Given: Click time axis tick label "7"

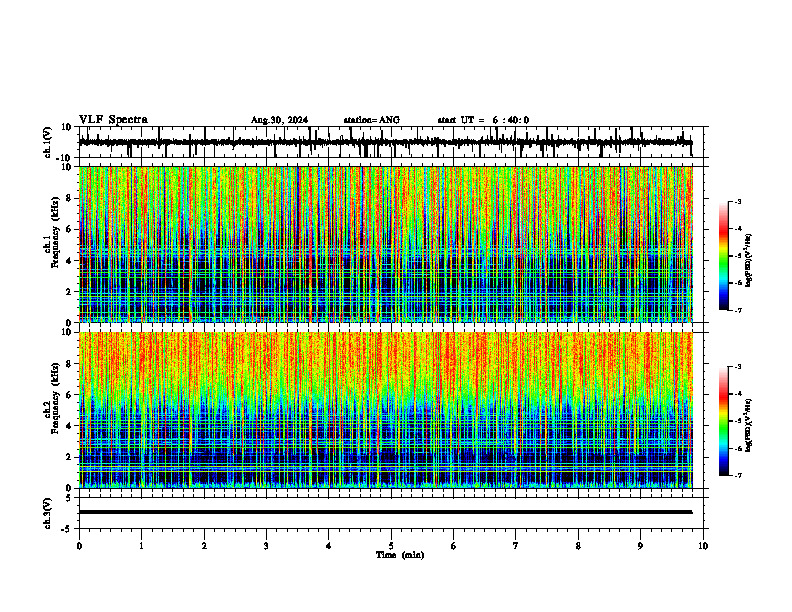Looking at the screenshot, I should (x=516, y=546).
